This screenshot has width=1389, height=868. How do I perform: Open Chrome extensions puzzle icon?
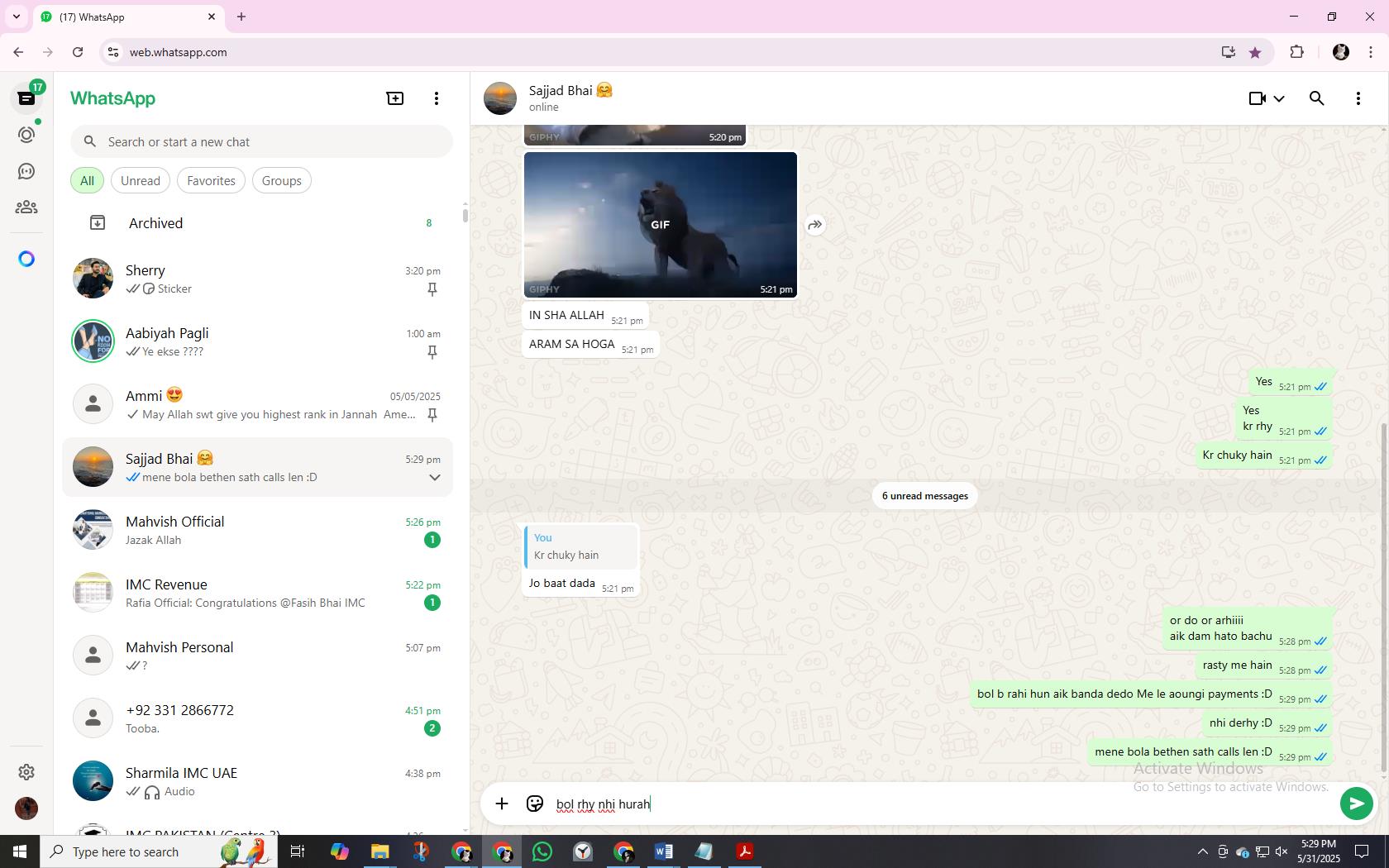[x=1296, y=52]
